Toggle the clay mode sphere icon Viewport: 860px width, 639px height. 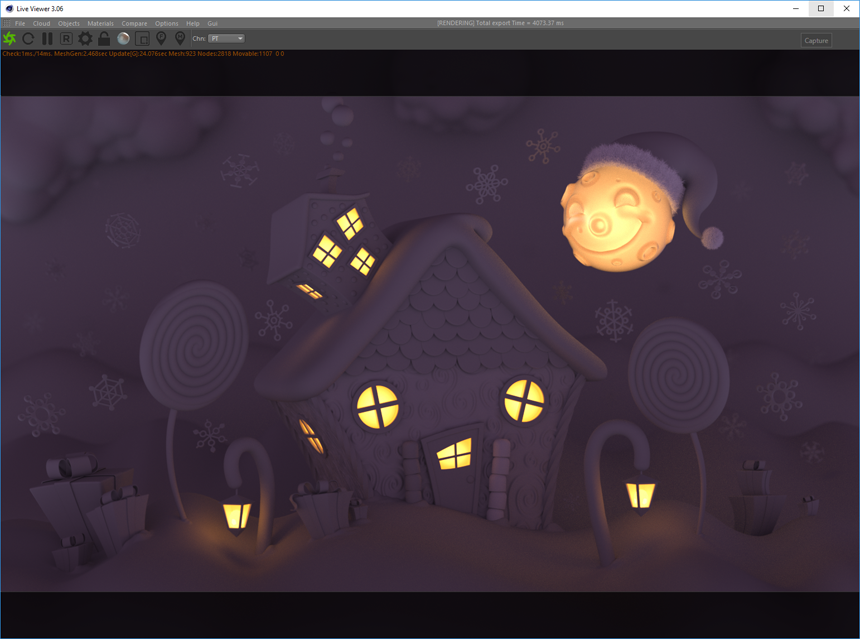(x=123, y=38)
